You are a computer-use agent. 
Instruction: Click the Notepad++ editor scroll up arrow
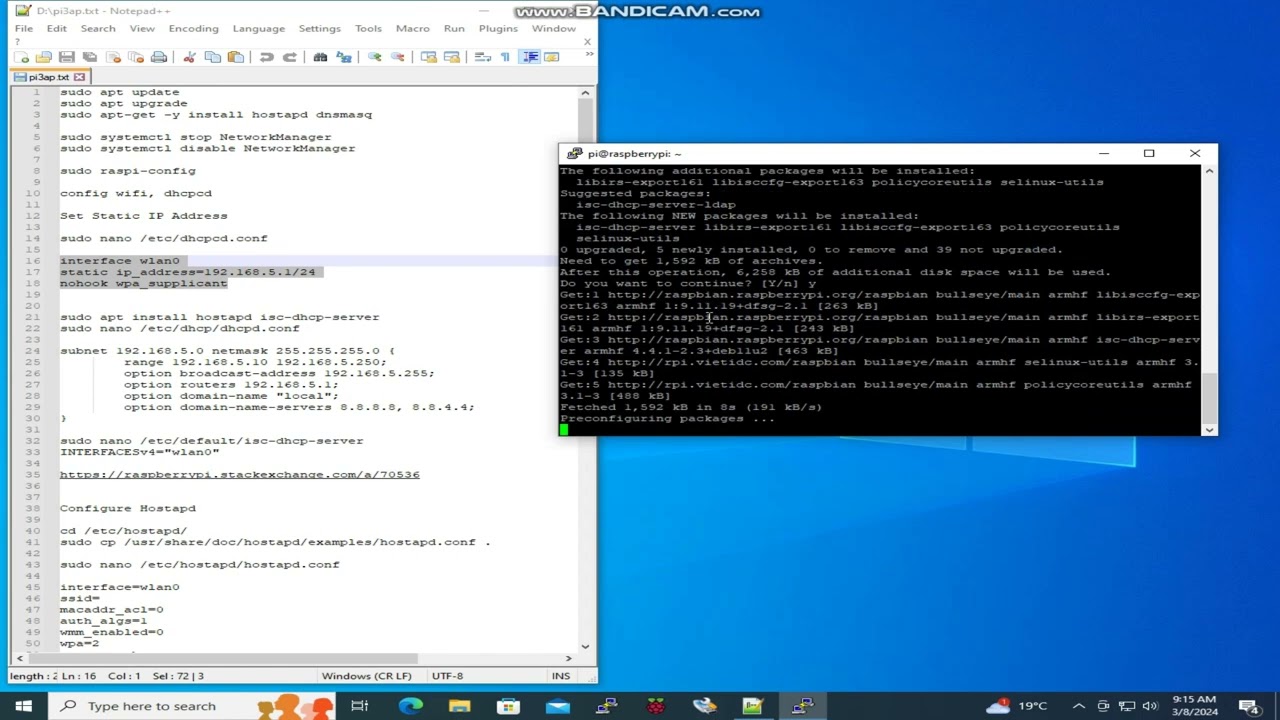coord(586,93)
